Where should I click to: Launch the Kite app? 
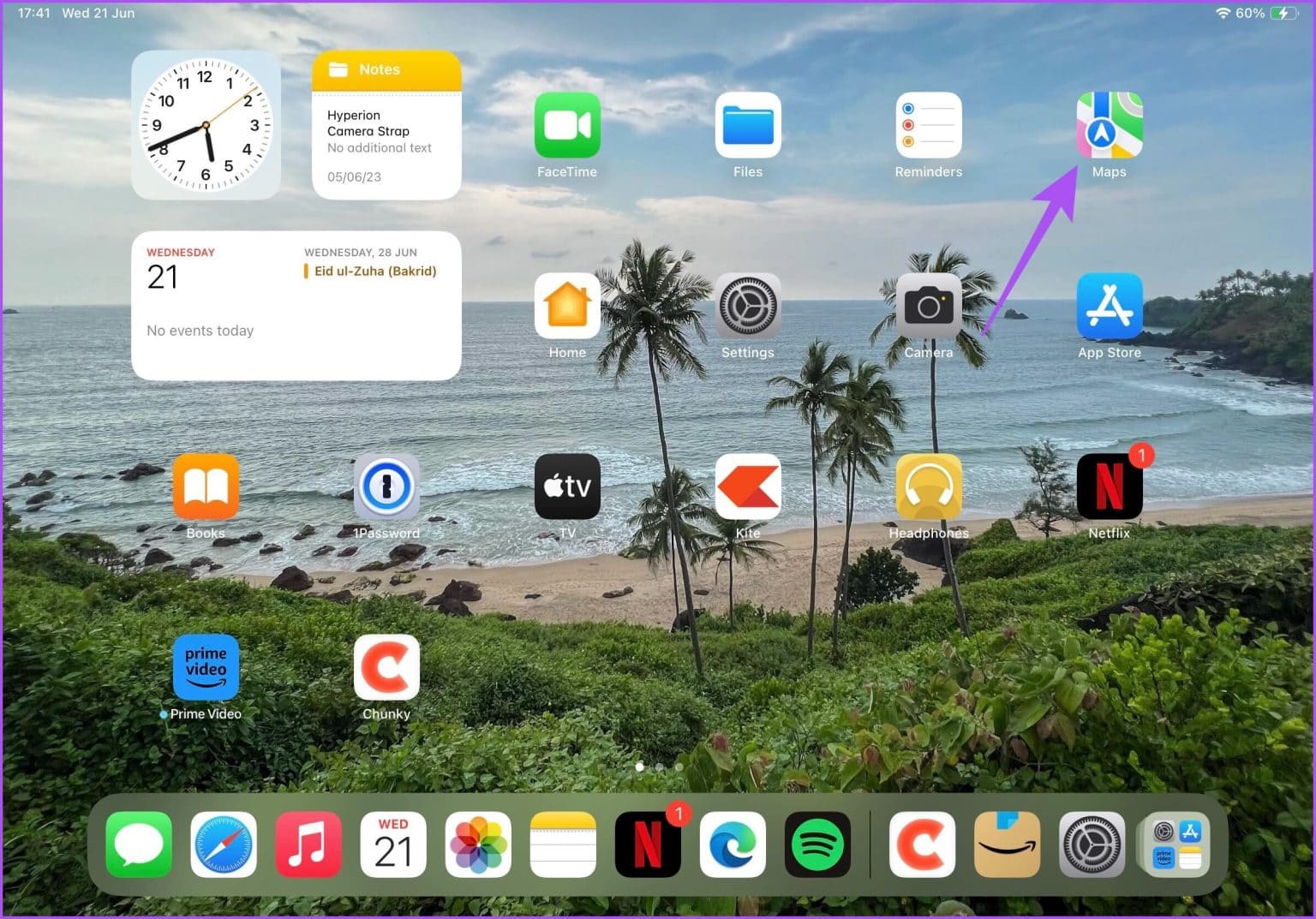[748, 486]
